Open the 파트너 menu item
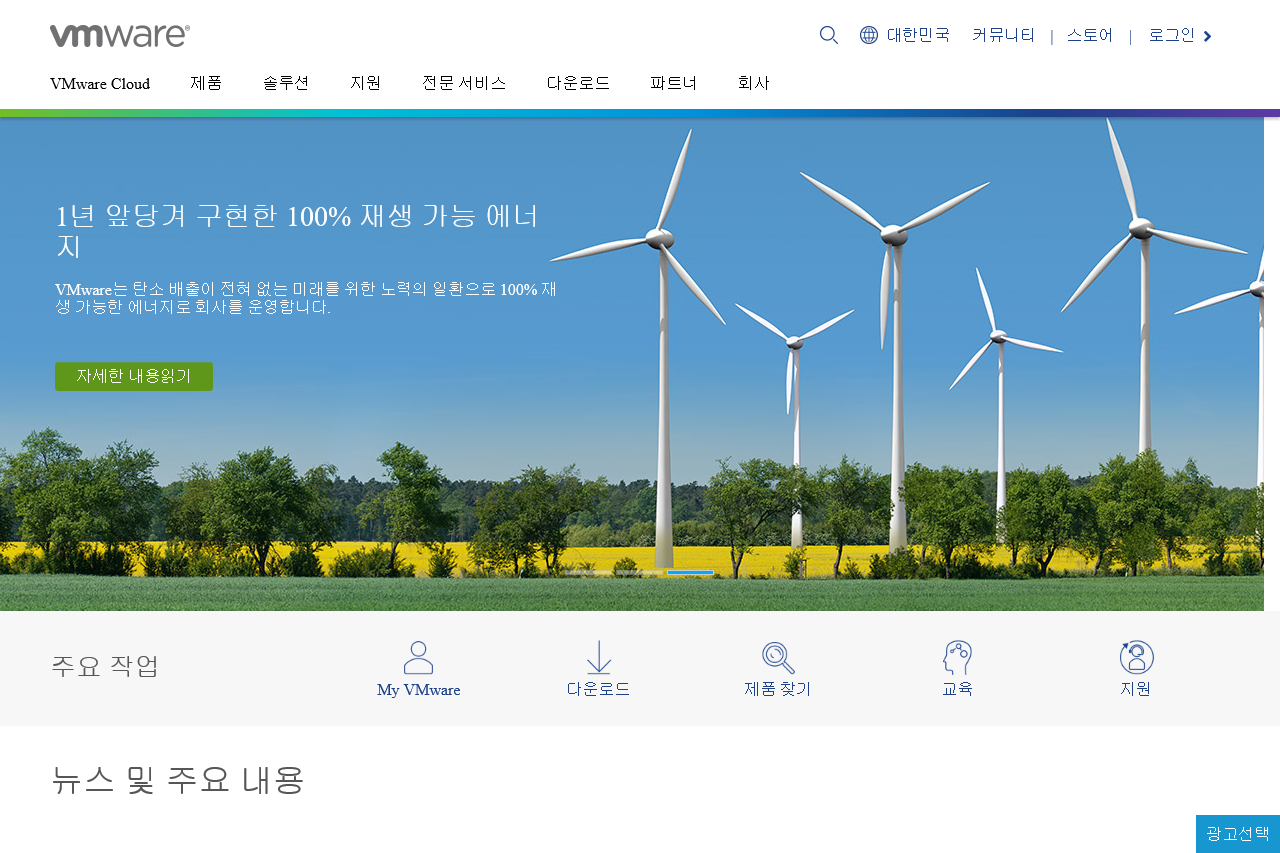 (673, 83)
